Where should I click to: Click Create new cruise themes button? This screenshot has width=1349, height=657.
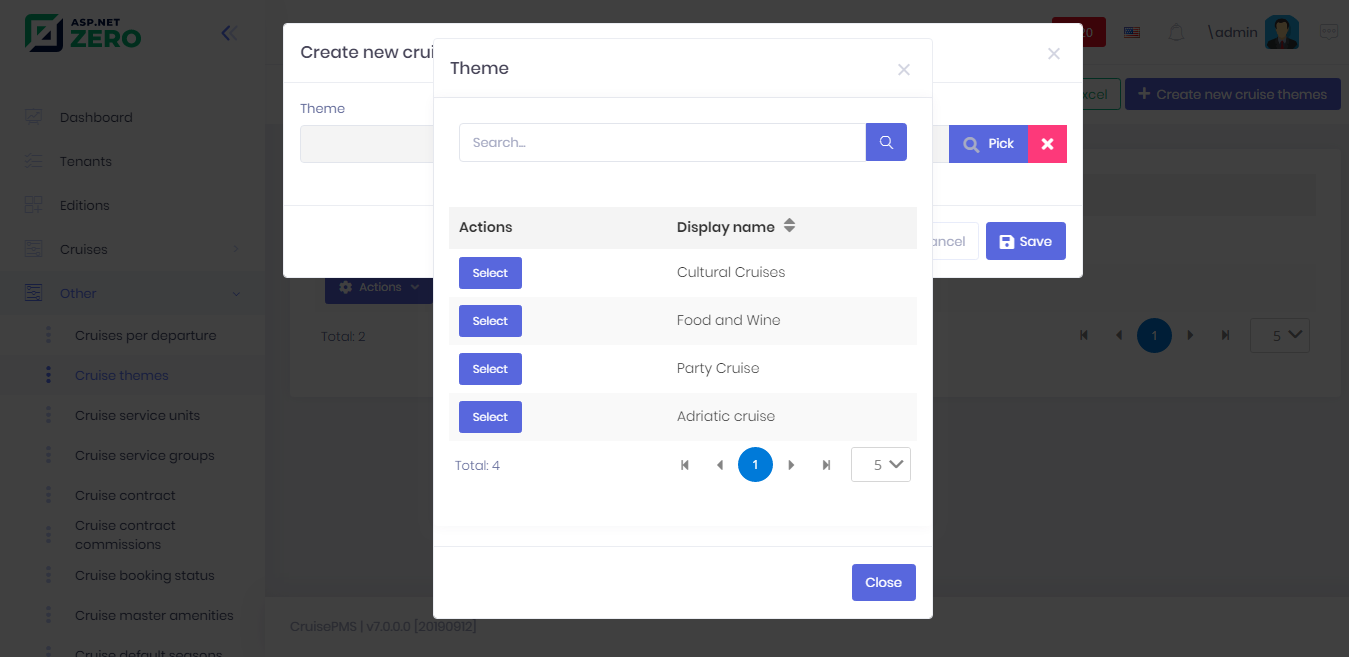coord(1233,94)
